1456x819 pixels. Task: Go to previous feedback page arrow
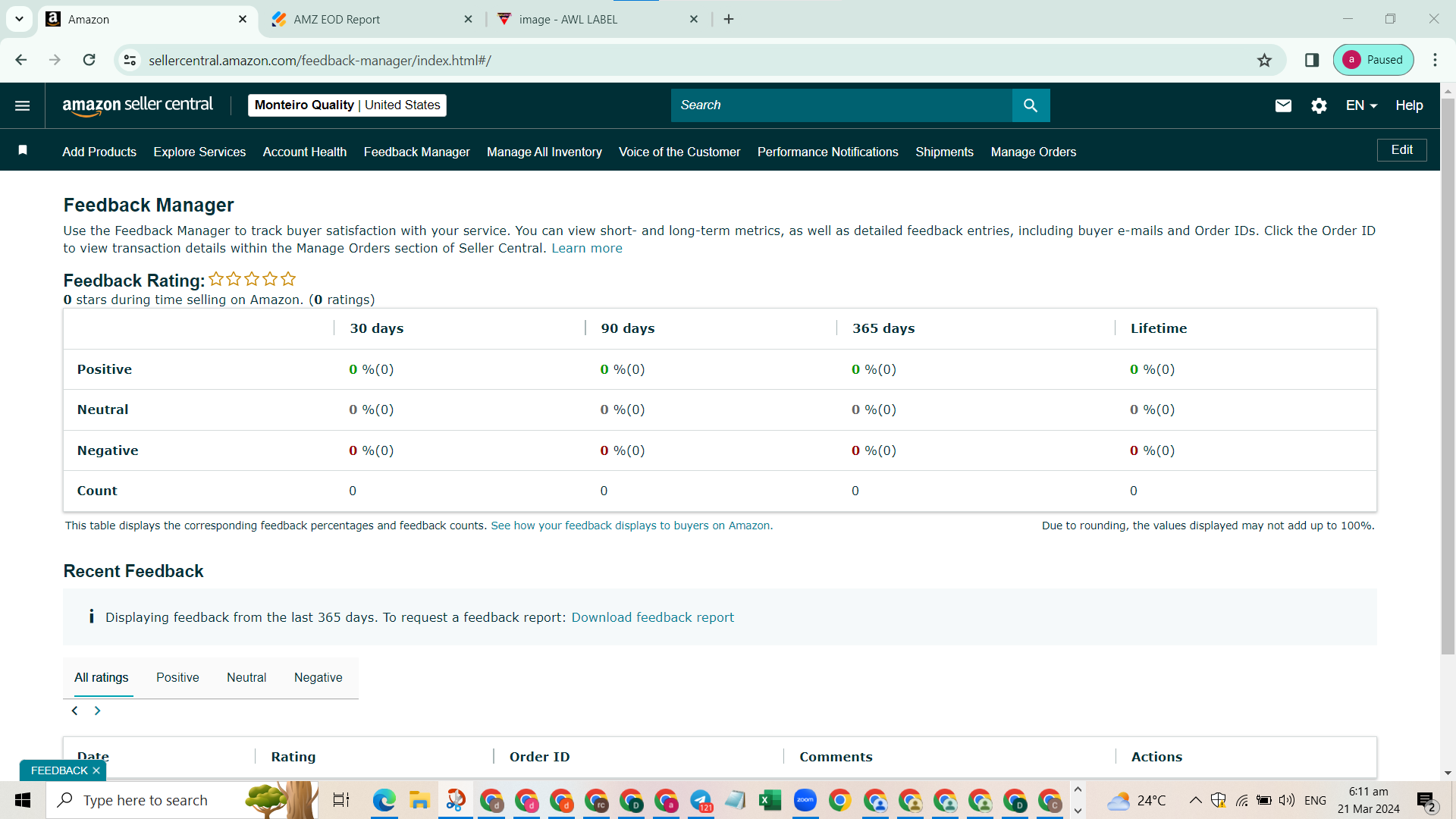74,711
